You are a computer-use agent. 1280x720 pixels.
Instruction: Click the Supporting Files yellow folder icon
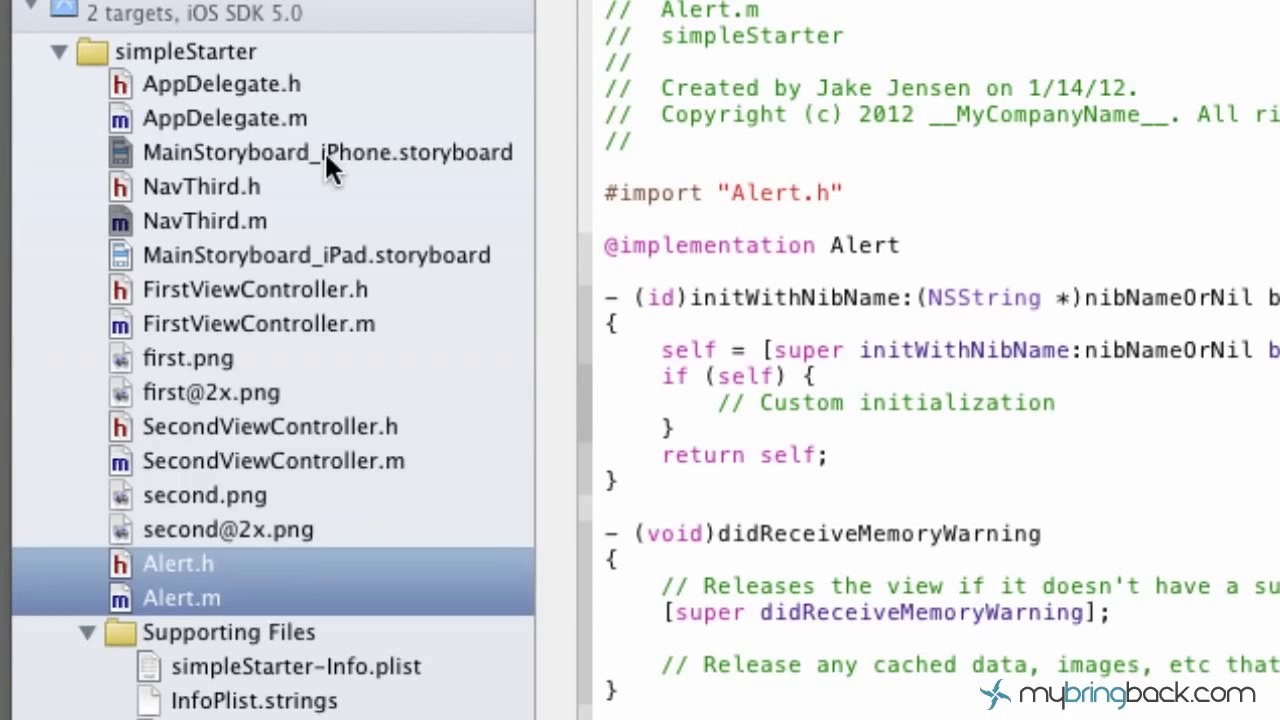tap(120, 633)
